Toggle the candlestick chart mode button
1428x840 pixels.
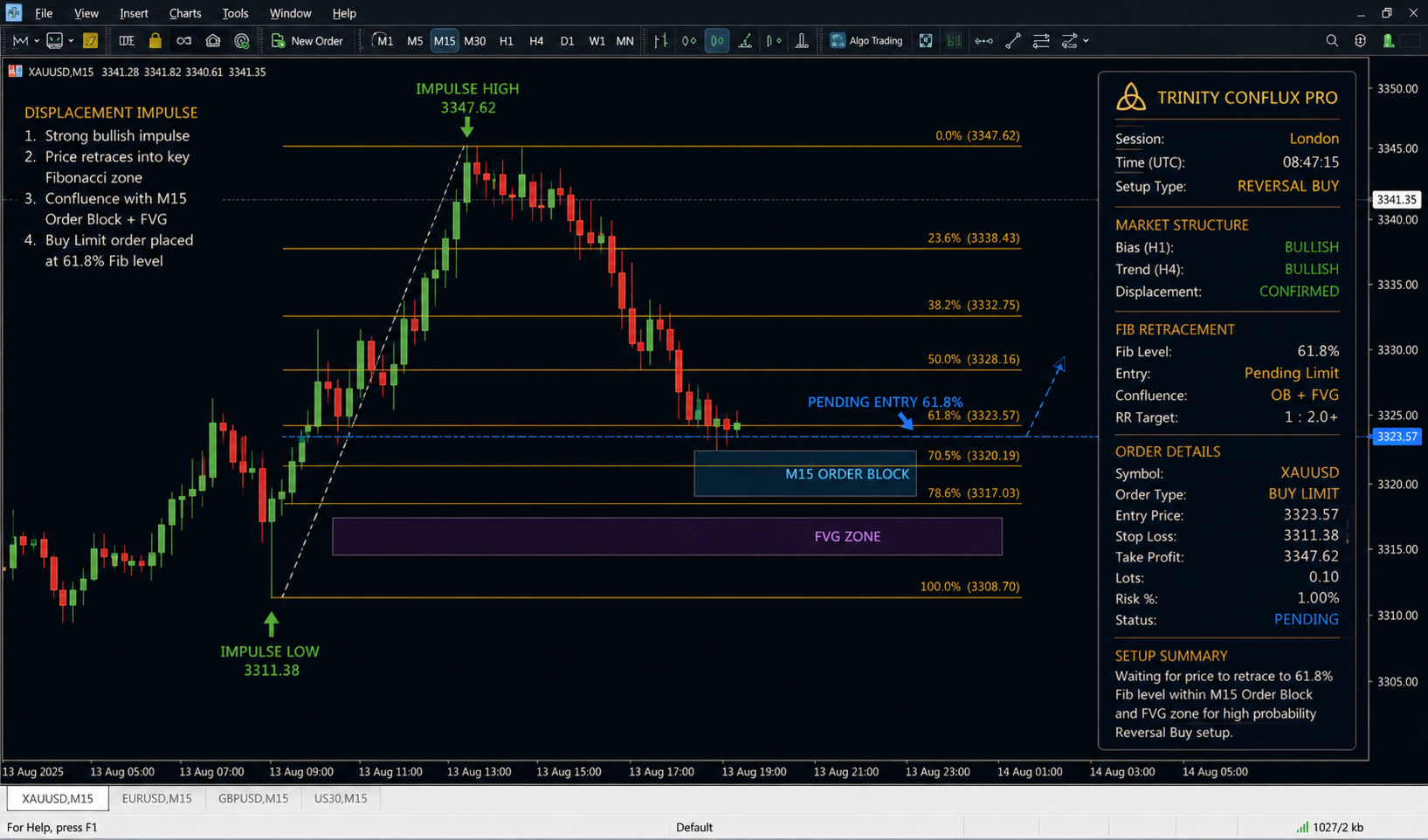(716, 41)
